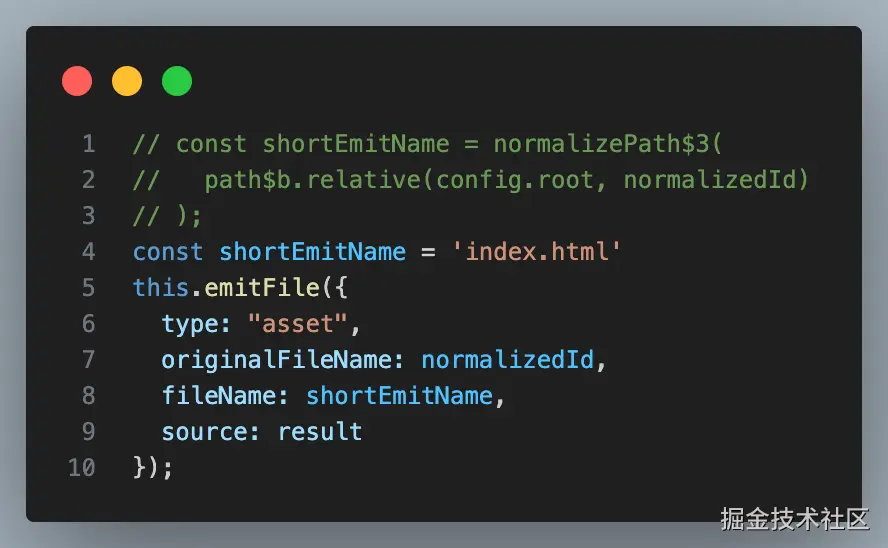Click the this keyword on line 5
The image size is (888, 548).
161,288
